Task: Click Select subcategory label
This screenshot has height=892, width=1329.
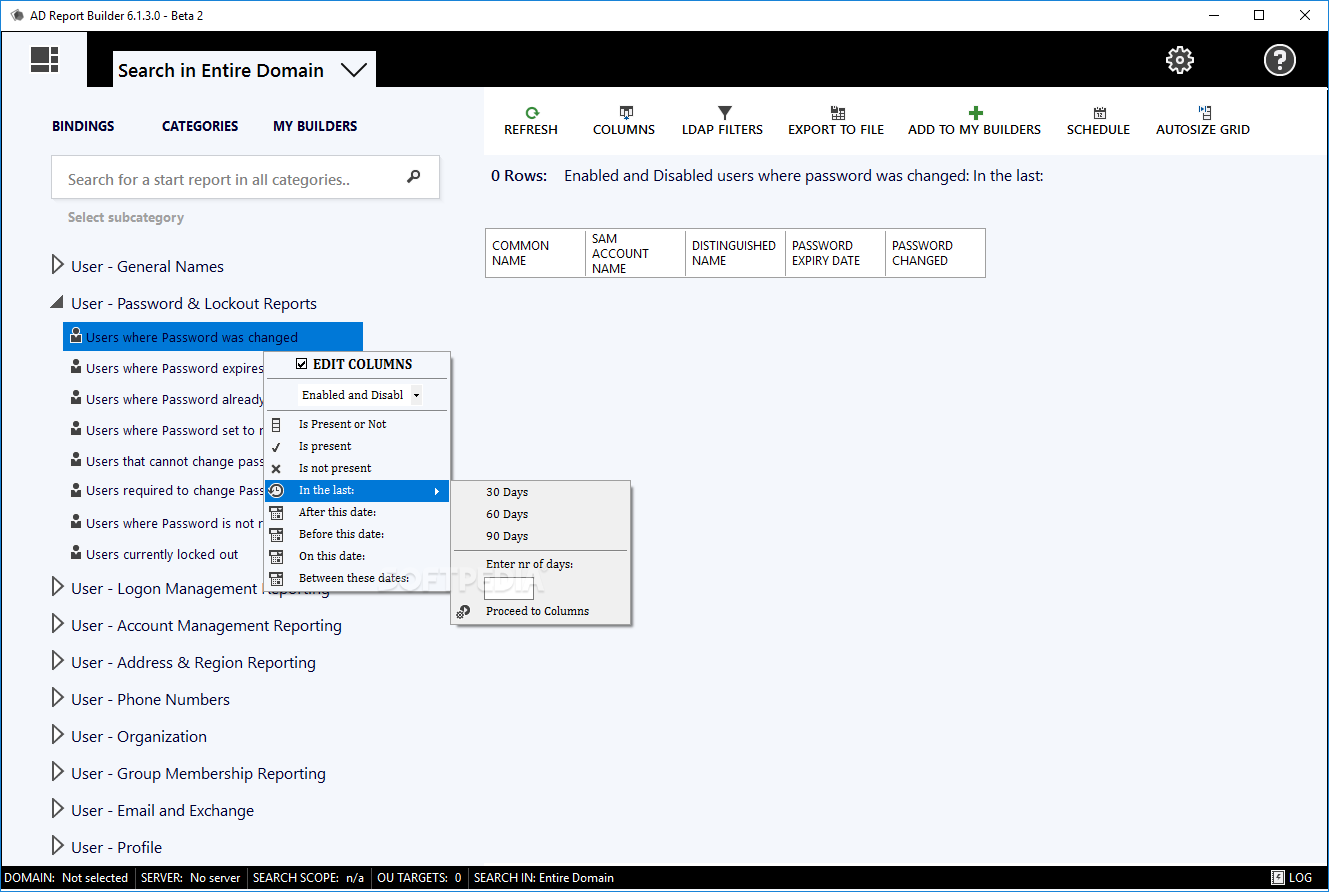Action: tap(126, 217)
